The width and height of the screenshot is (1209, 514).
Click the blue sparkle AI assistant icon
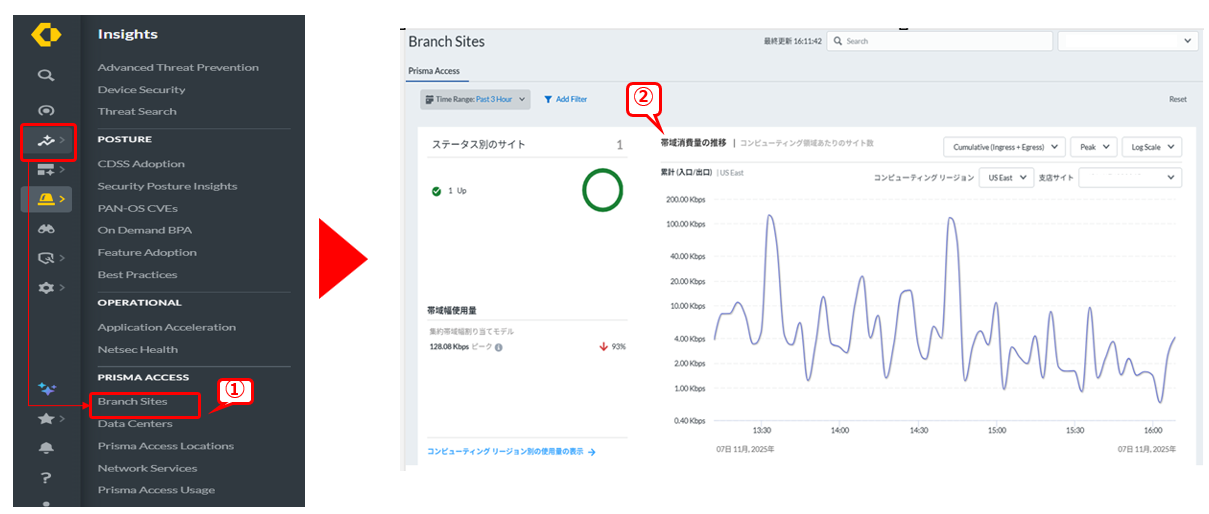click(x=45, y=388)
